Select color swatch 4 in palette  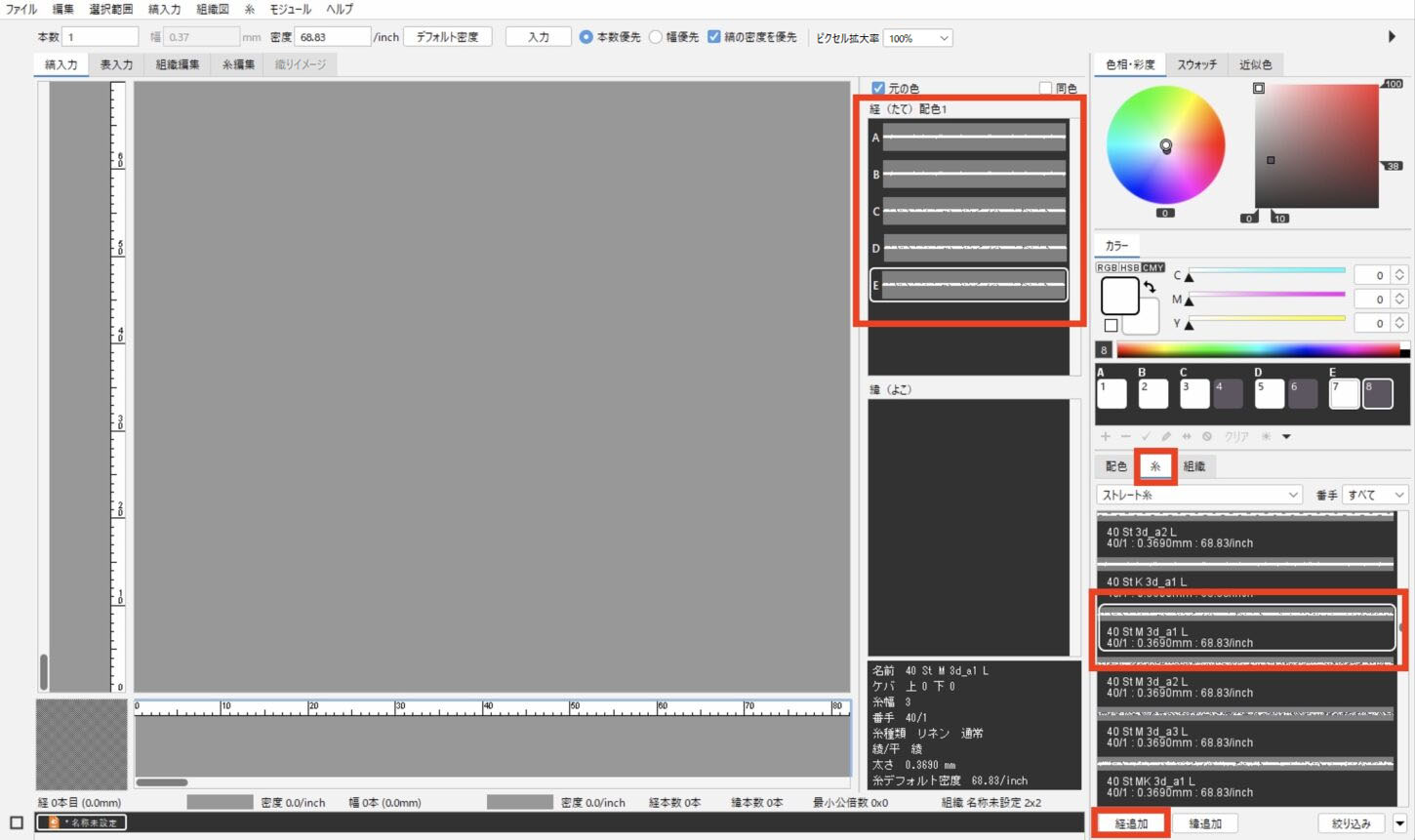click(1228, 393)
